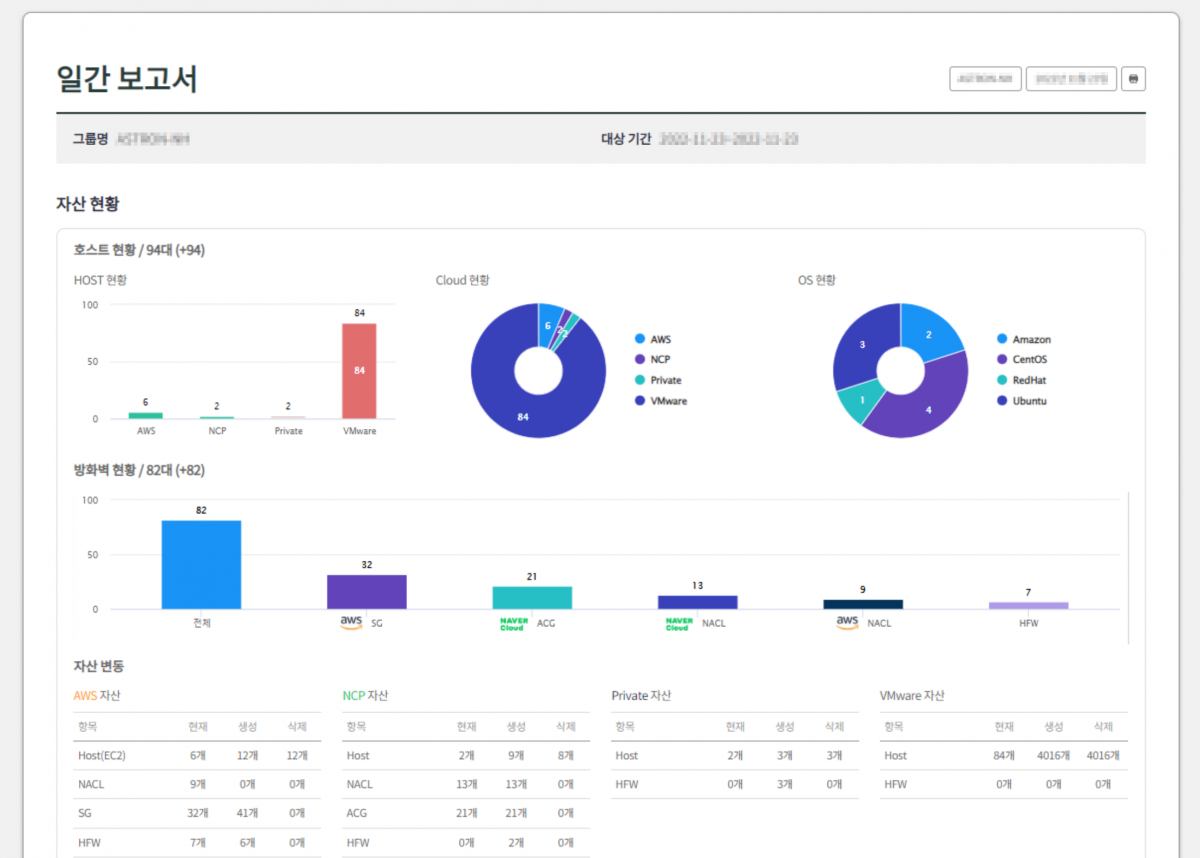Viewport: 1200px width, 858px height.
Task: Toggle CentOS legend dot in OS 현황
Action: tap(1001, 359)
